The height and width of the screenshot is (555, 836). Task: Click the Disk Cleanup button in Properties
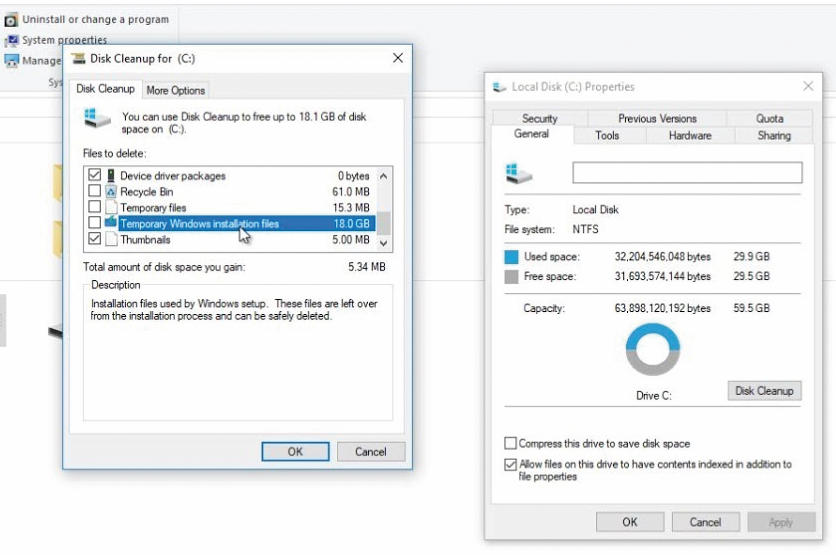(x=765, y=391)
